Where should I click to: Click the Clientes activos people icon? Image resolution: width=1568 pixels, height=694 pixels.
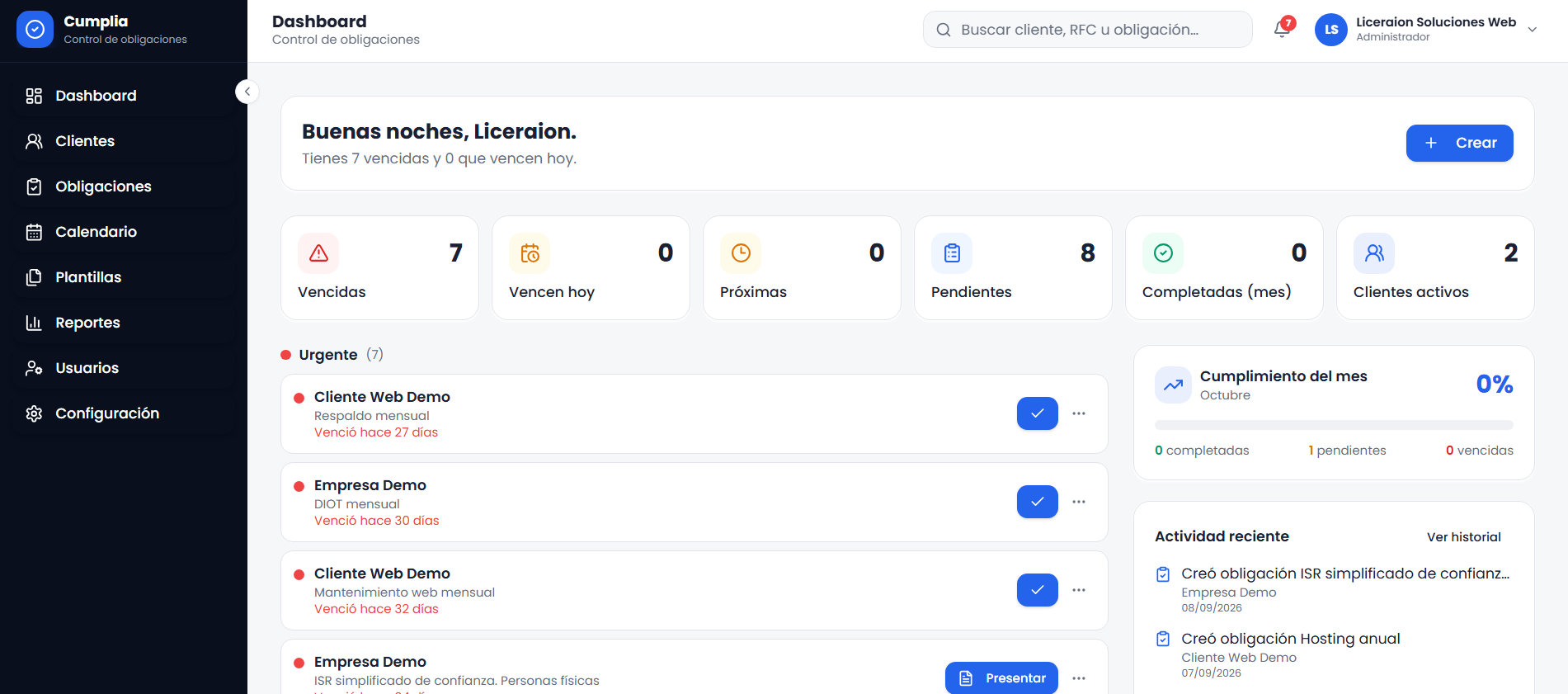pos(1374,253)
